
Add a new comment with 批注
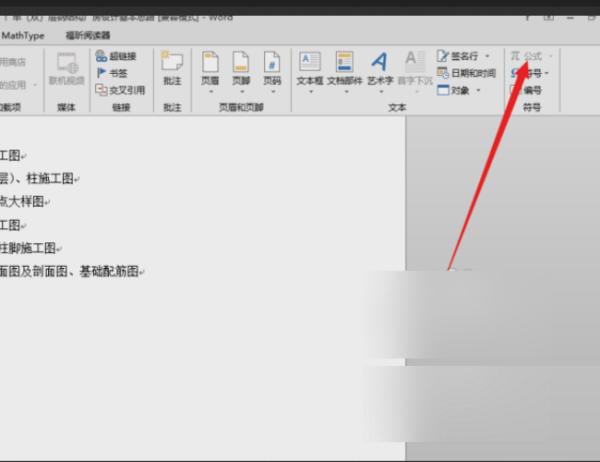(x=172, y=67)
